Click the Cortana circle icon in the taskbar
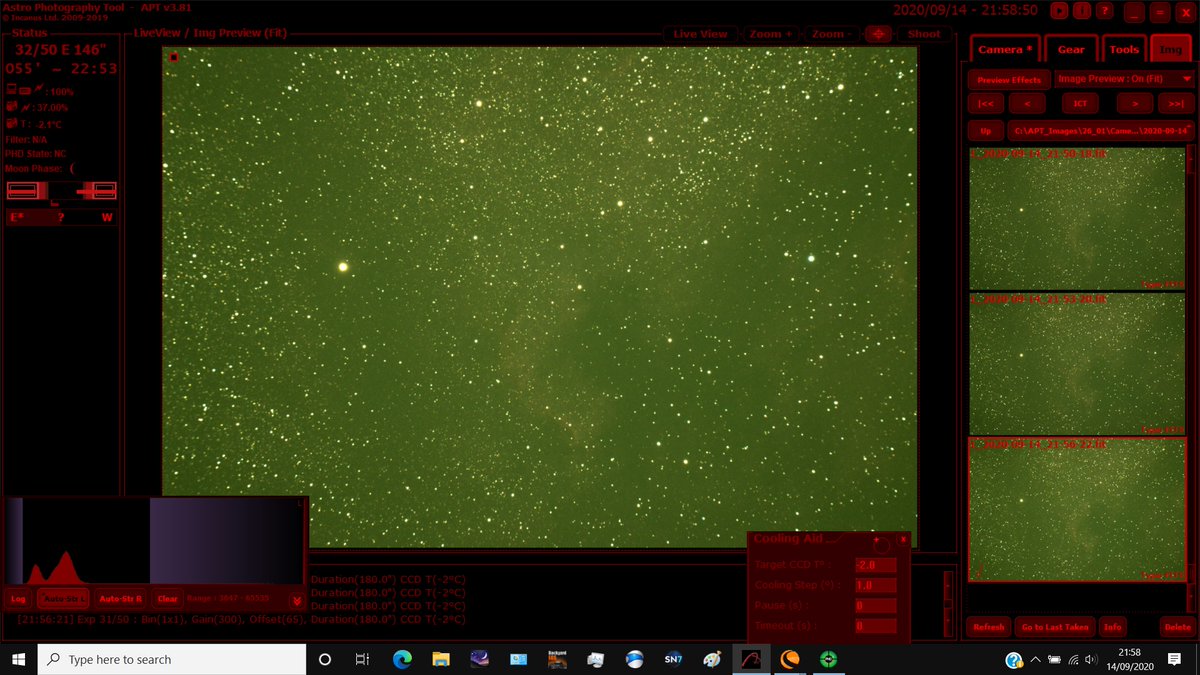The width and height of the screenshot is (1200, 675). pyautogui.click(x=324, y=659)
